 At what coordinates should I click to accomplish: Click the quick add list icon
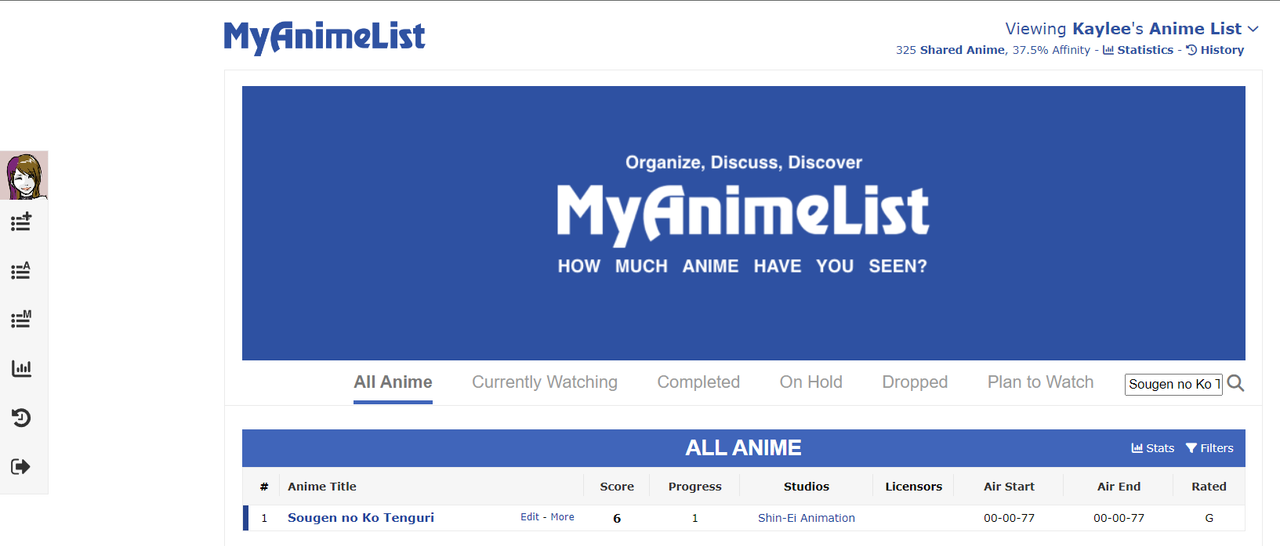pos(21,222)
